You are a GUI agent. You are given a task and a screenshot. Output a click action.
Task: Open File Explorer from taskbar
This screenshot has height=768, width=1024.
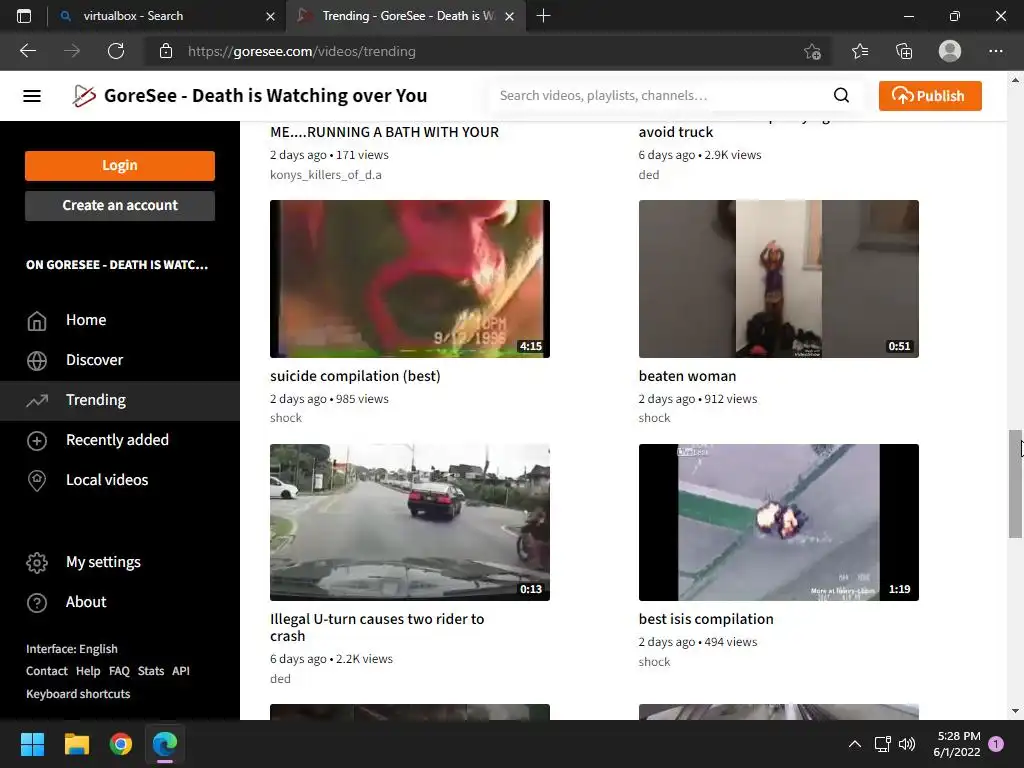(x=76, y=744)
